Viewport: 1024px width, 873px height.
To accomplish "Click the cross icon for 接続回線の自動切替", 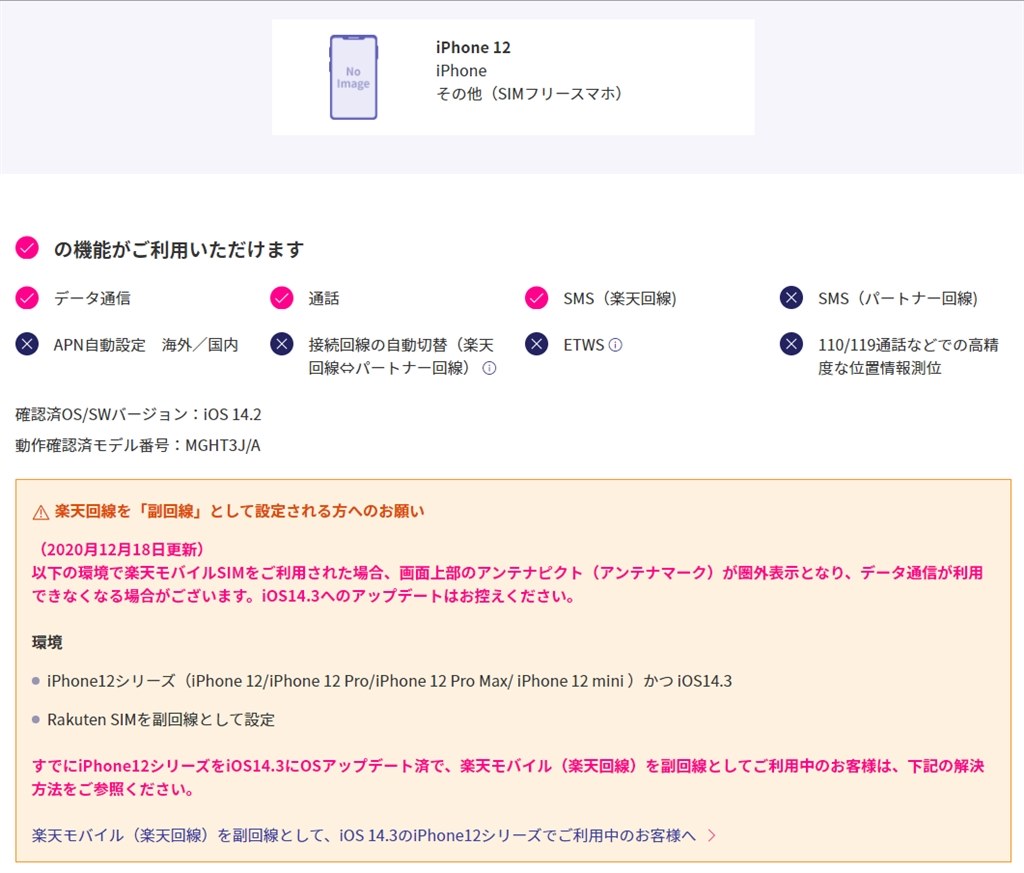I will pos(281,344).
